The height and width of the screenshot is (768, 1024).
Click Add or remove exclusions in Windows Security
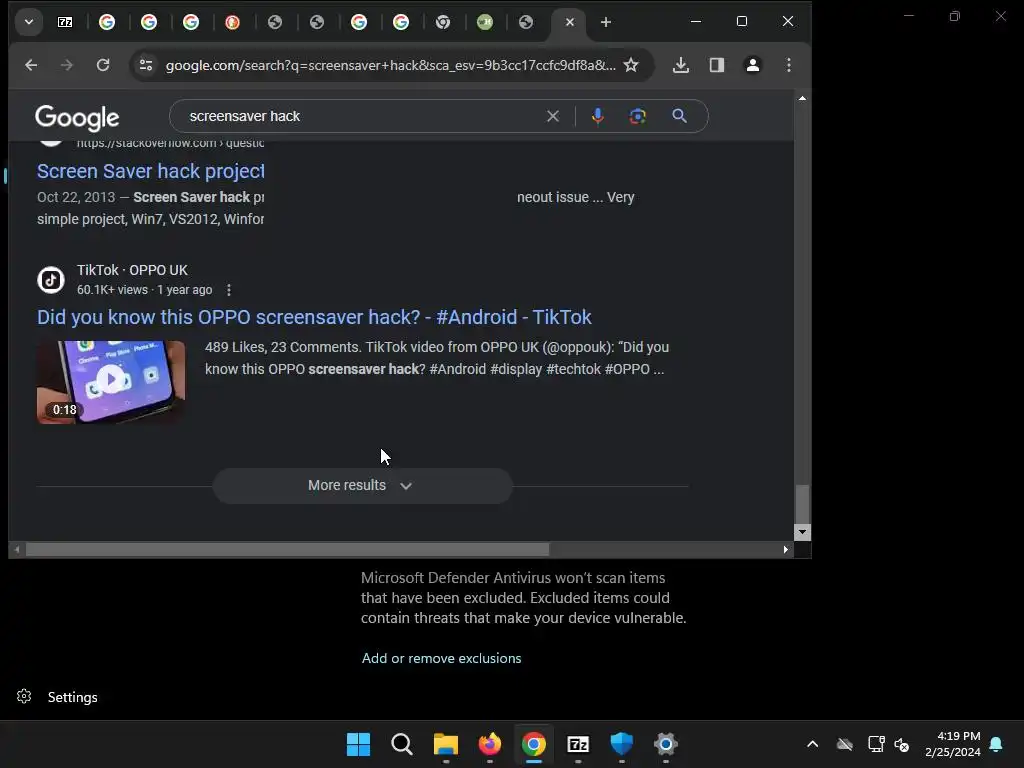pos(441,658)
